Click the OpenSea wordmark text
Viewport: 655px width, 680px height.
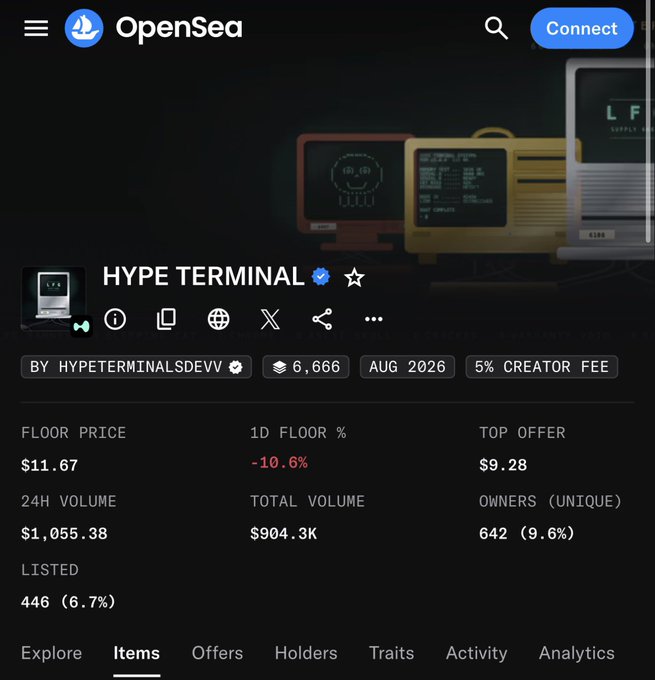[x=179, y=29]
